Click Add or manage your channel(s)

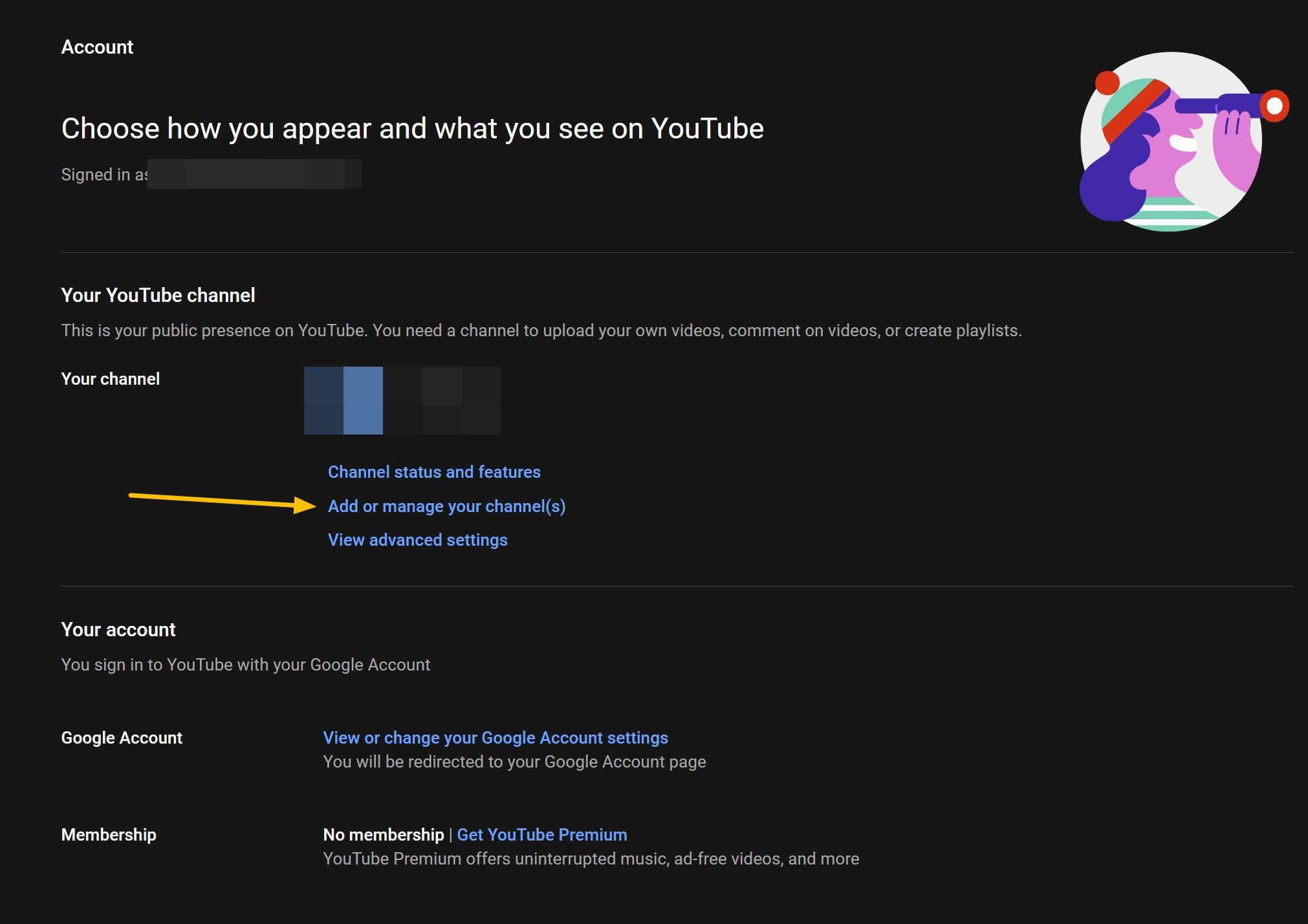446,506
